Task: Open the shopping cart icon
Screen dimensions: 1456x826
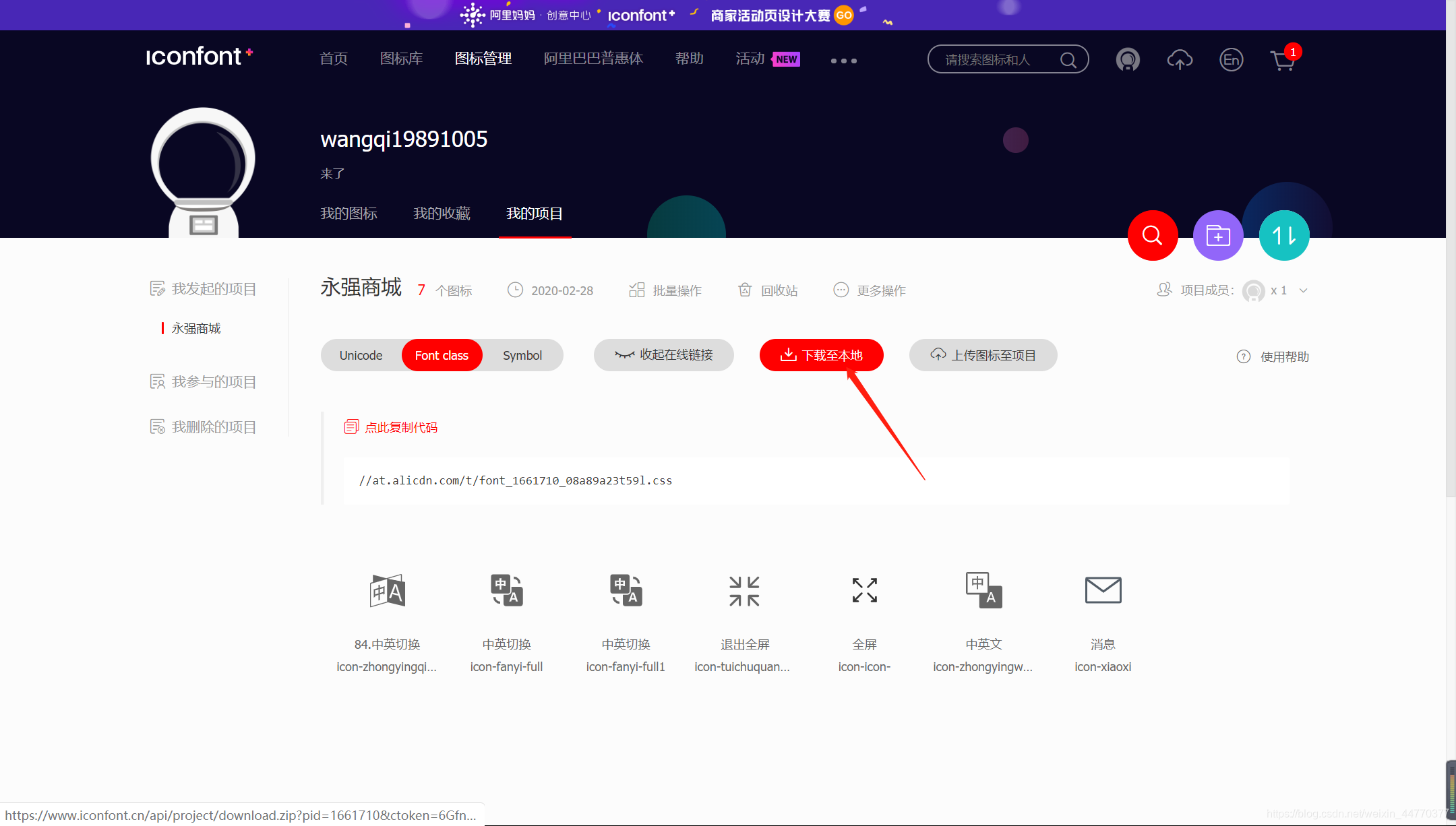Action: tap(1284, 59)
